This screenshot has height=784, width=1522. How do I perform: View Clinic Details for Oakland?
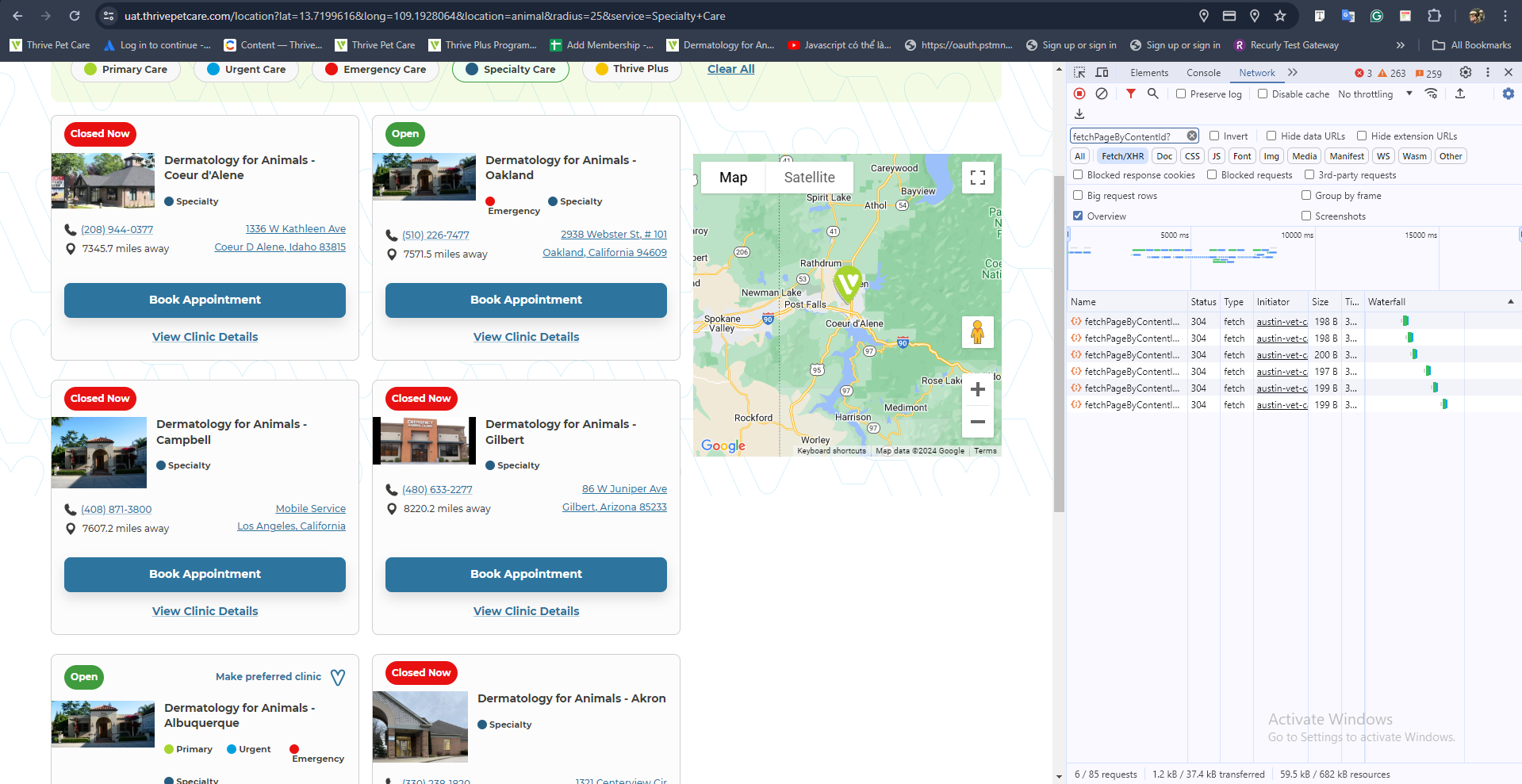coord(526,337)
